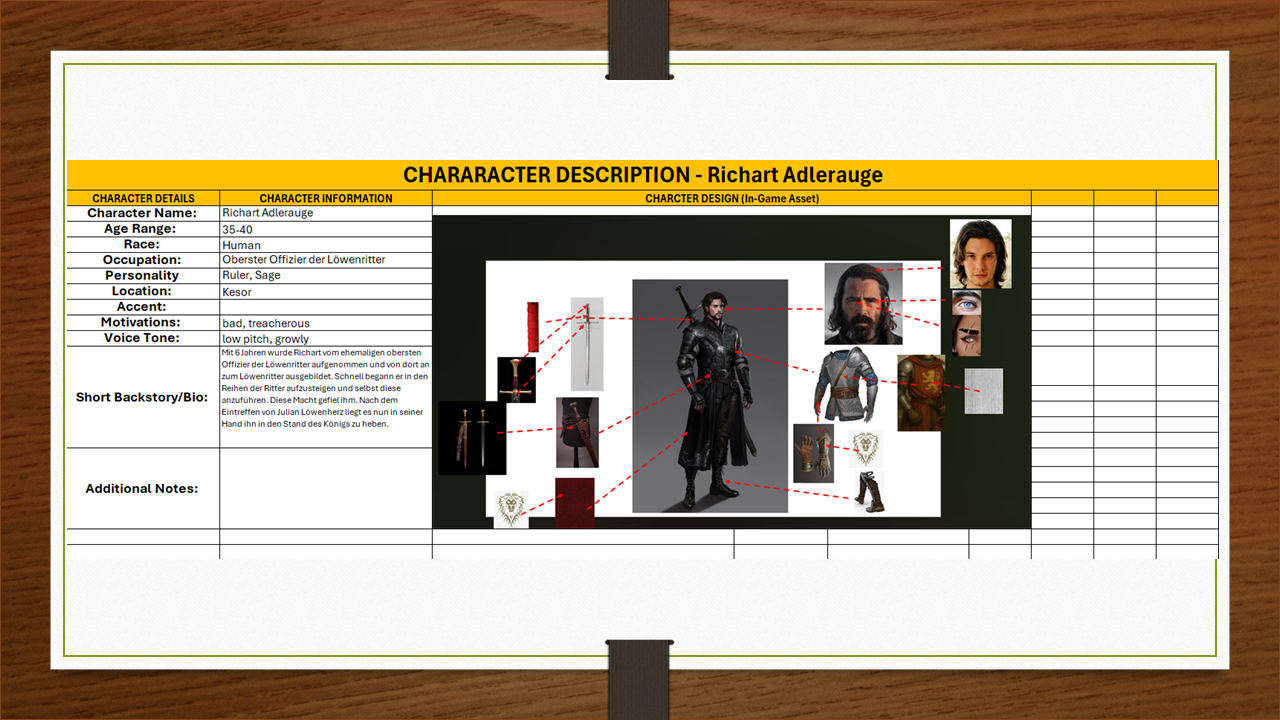Click the 'Kesor' location value

tap(326, 292)
